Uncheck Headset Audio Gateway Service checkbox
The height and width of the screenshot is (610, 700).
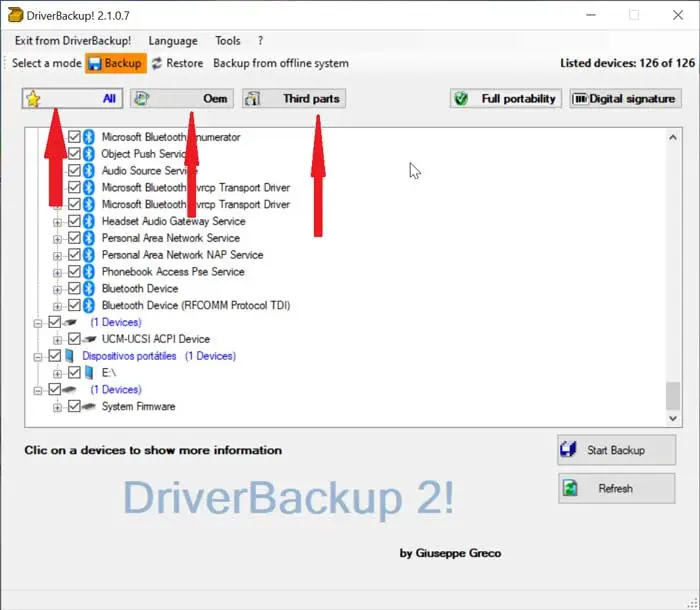pos(74,221)
